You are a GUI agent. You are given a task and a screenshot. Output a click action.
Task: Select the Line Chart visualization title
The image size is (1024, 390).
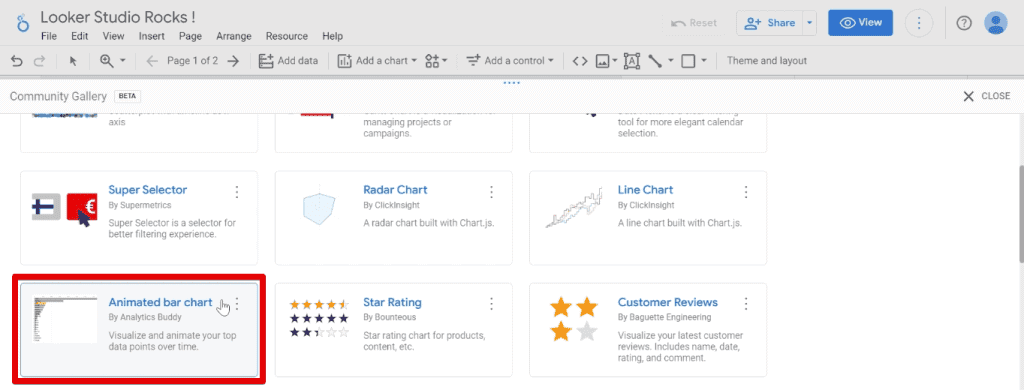click(645, 190)
